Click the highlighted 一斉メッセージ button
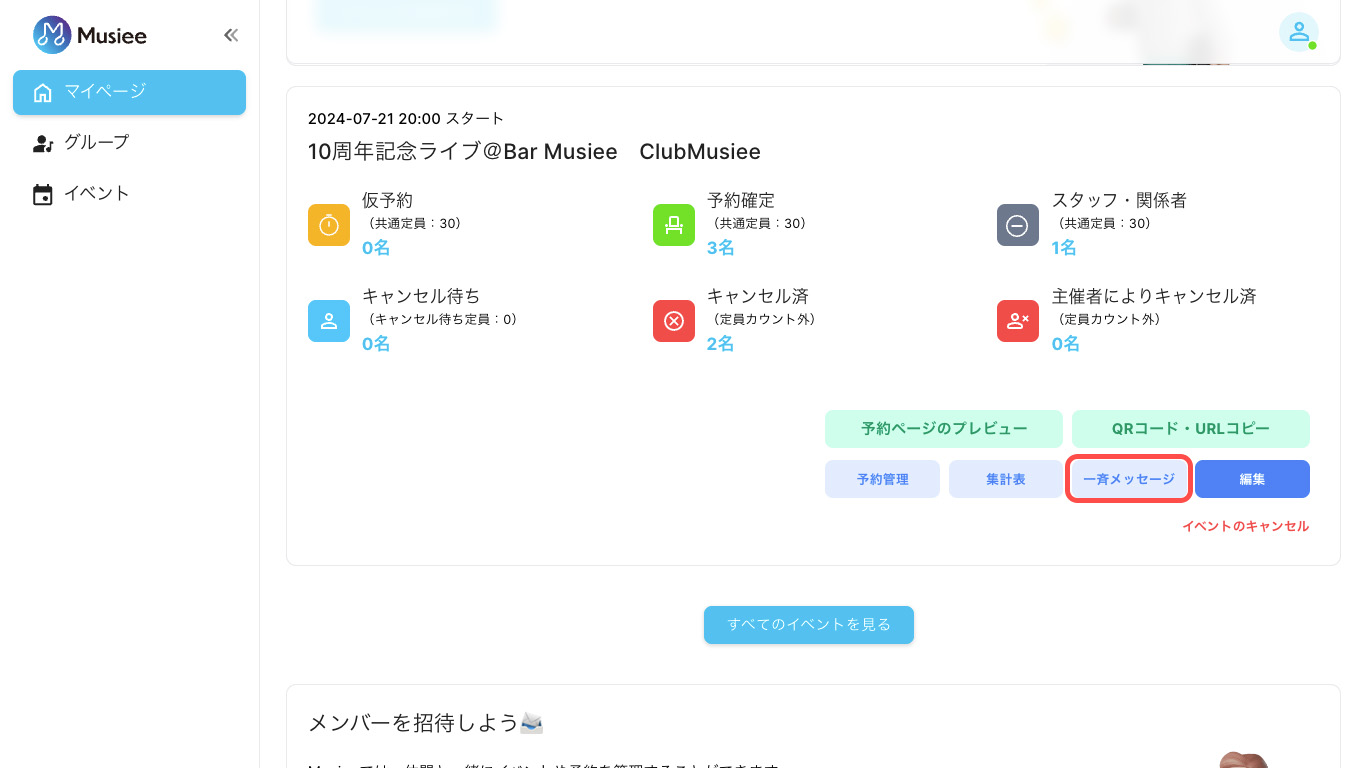The height and width of the screenshot is (768, 1366). pos(1128,479)
